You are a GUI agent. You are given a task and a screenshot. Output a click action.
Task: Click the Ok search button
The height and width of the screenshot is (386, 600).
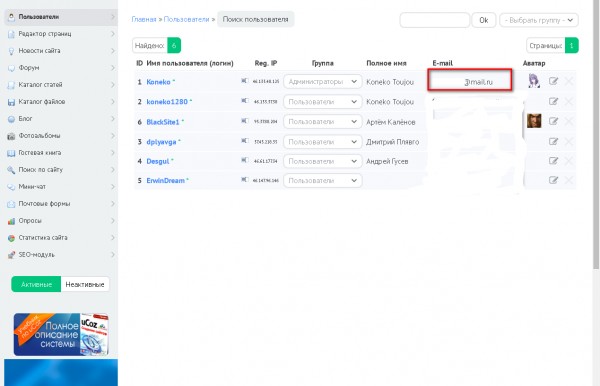click(x=484, y=20)
